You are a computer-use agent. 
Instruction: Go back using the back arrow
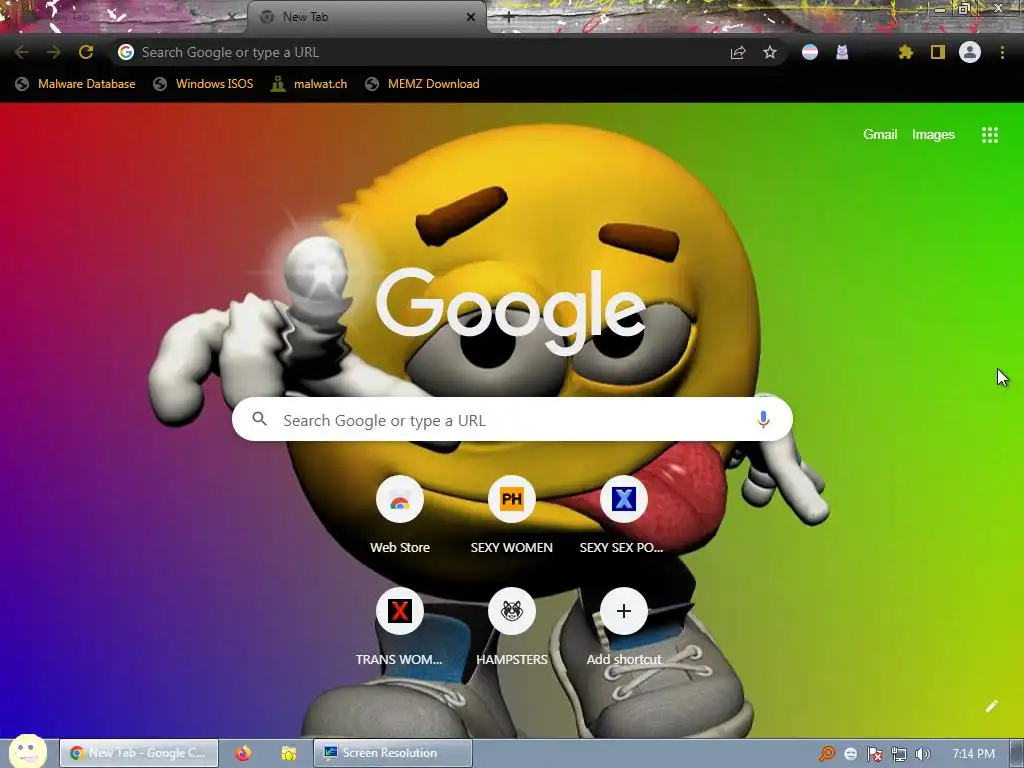(22, 52)
